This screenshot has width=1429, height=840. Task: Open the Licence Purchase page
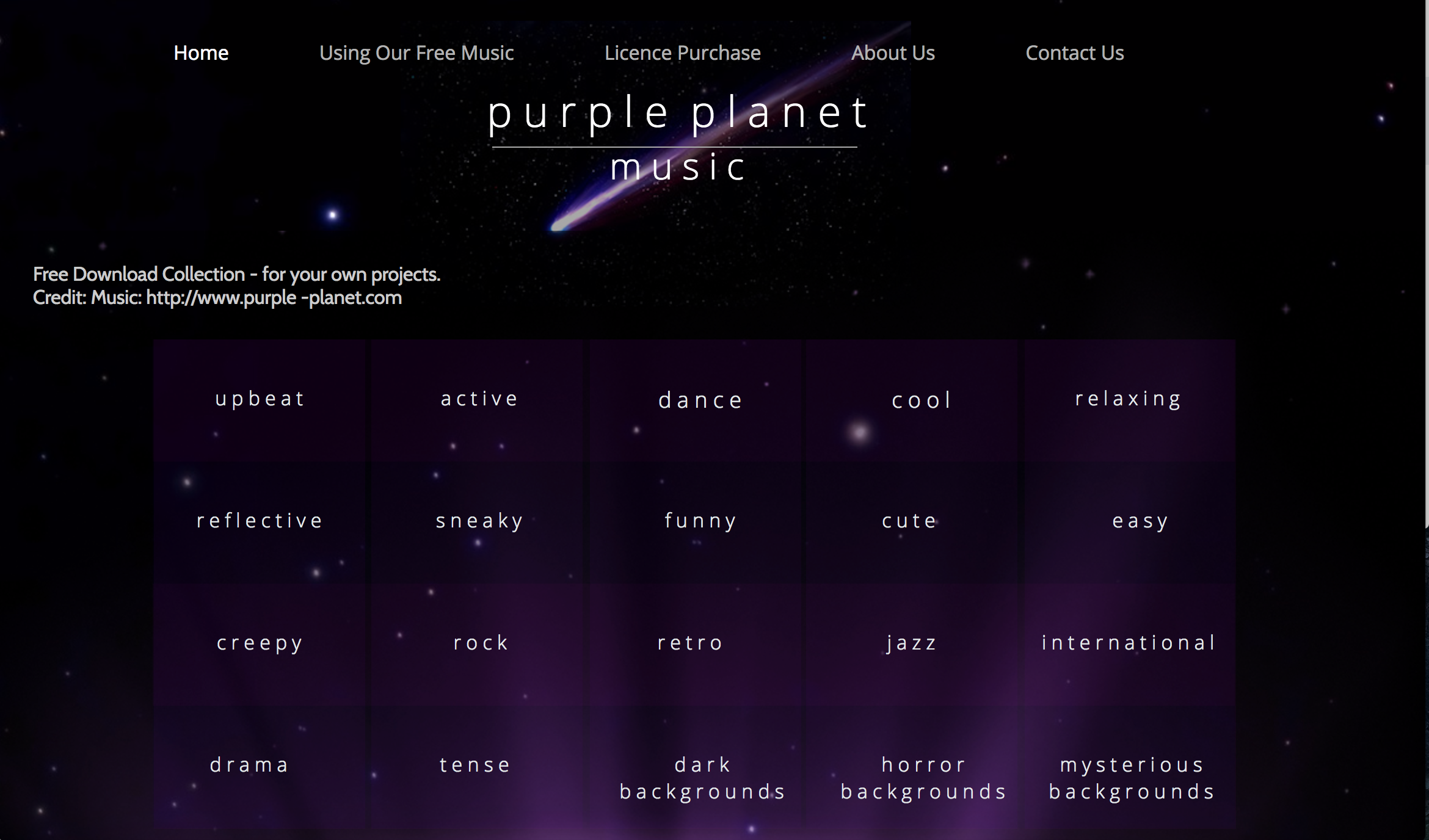[682, 53]
